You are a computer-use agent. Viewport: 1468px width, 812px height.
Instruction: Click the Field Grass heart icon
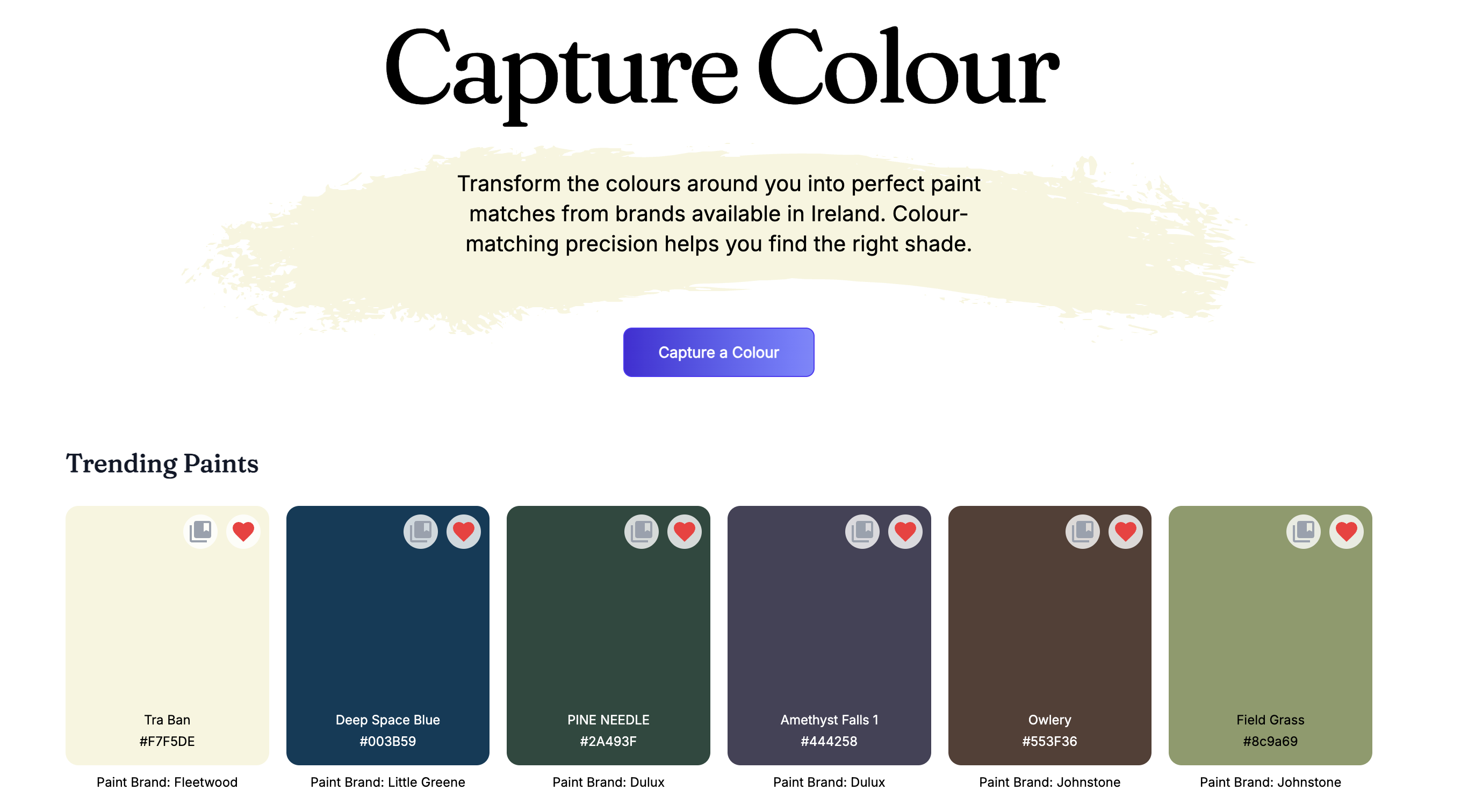pos(1346,531)
